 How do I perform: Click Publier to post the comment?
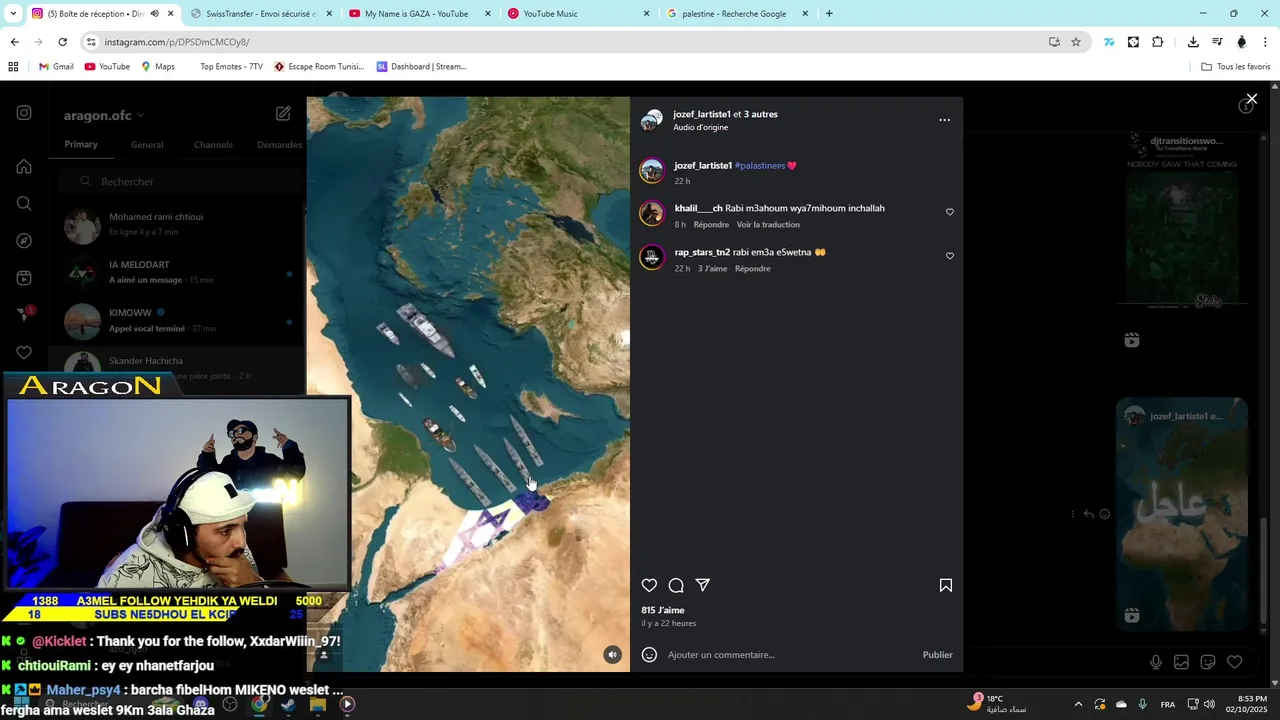tap(937, 655)
